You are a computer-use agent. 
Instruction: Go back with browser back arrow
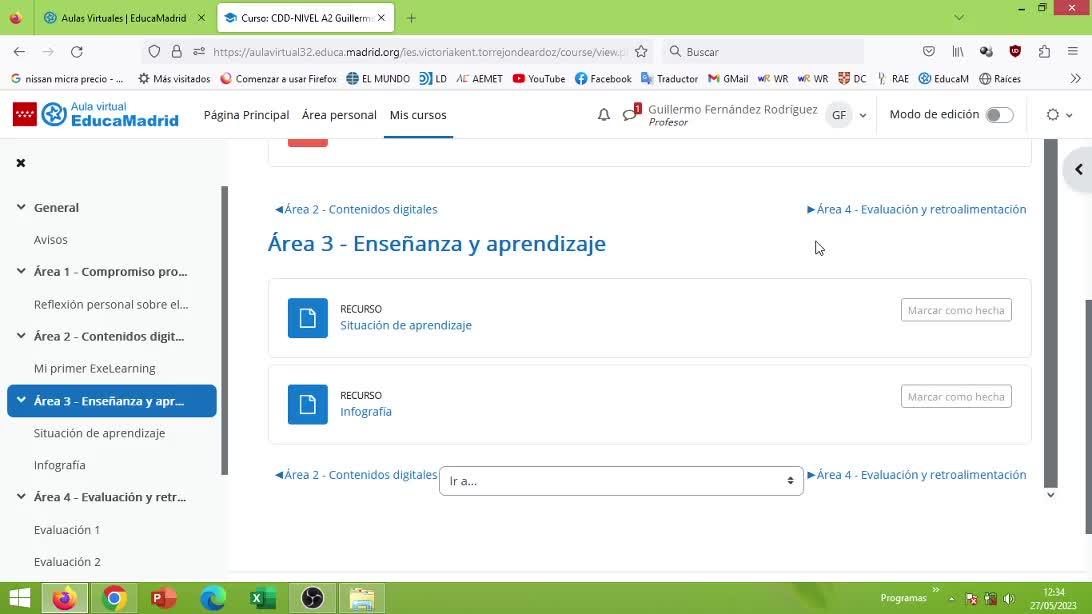(20, 52)
